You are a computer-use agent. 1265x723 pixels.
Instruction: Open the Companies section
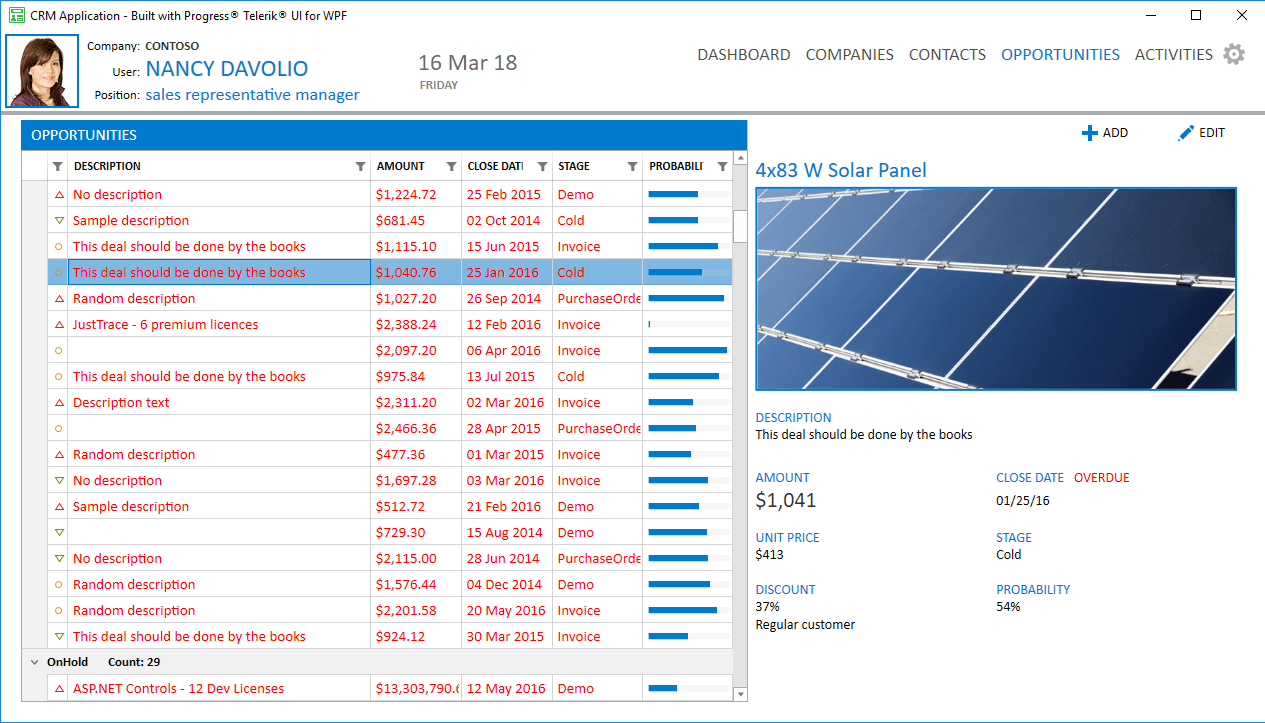pos(849,55)
